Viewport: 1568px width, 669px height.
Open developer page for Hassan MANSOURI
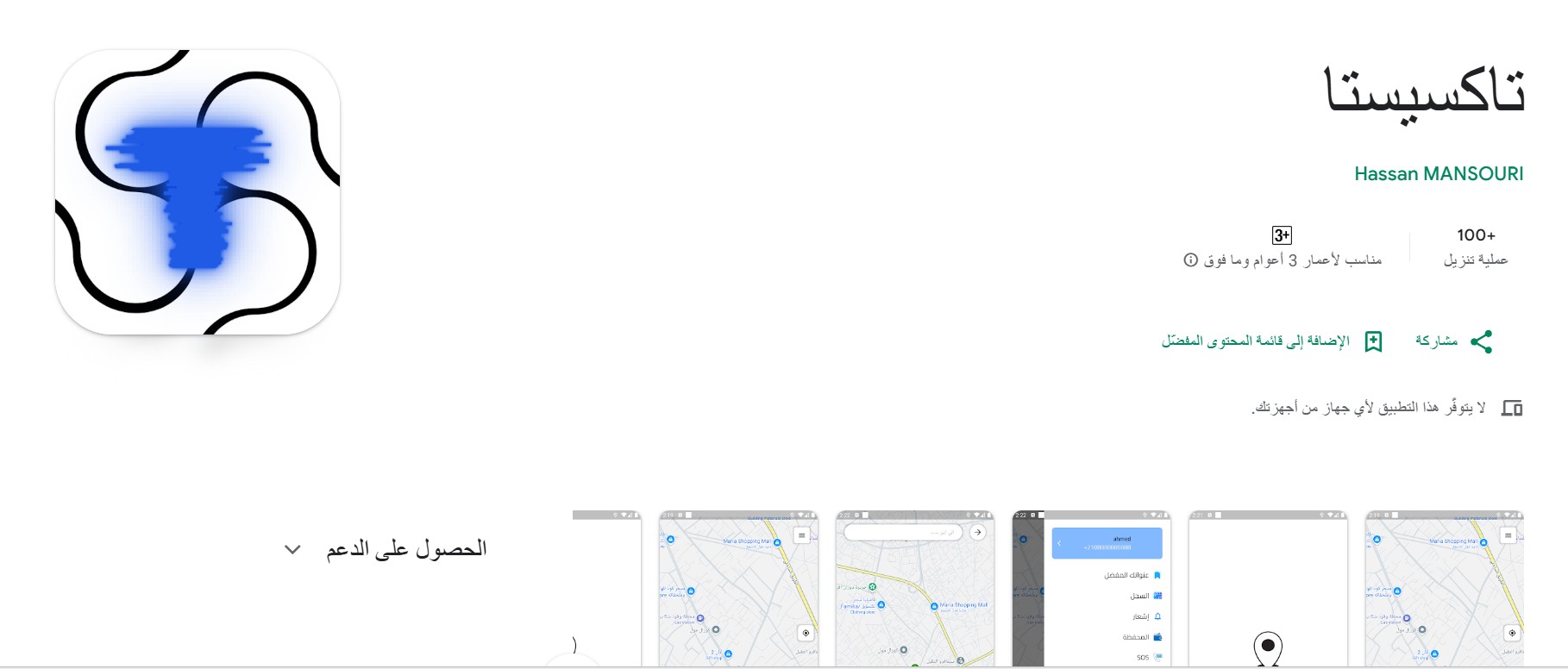[x=1438, y=174]
